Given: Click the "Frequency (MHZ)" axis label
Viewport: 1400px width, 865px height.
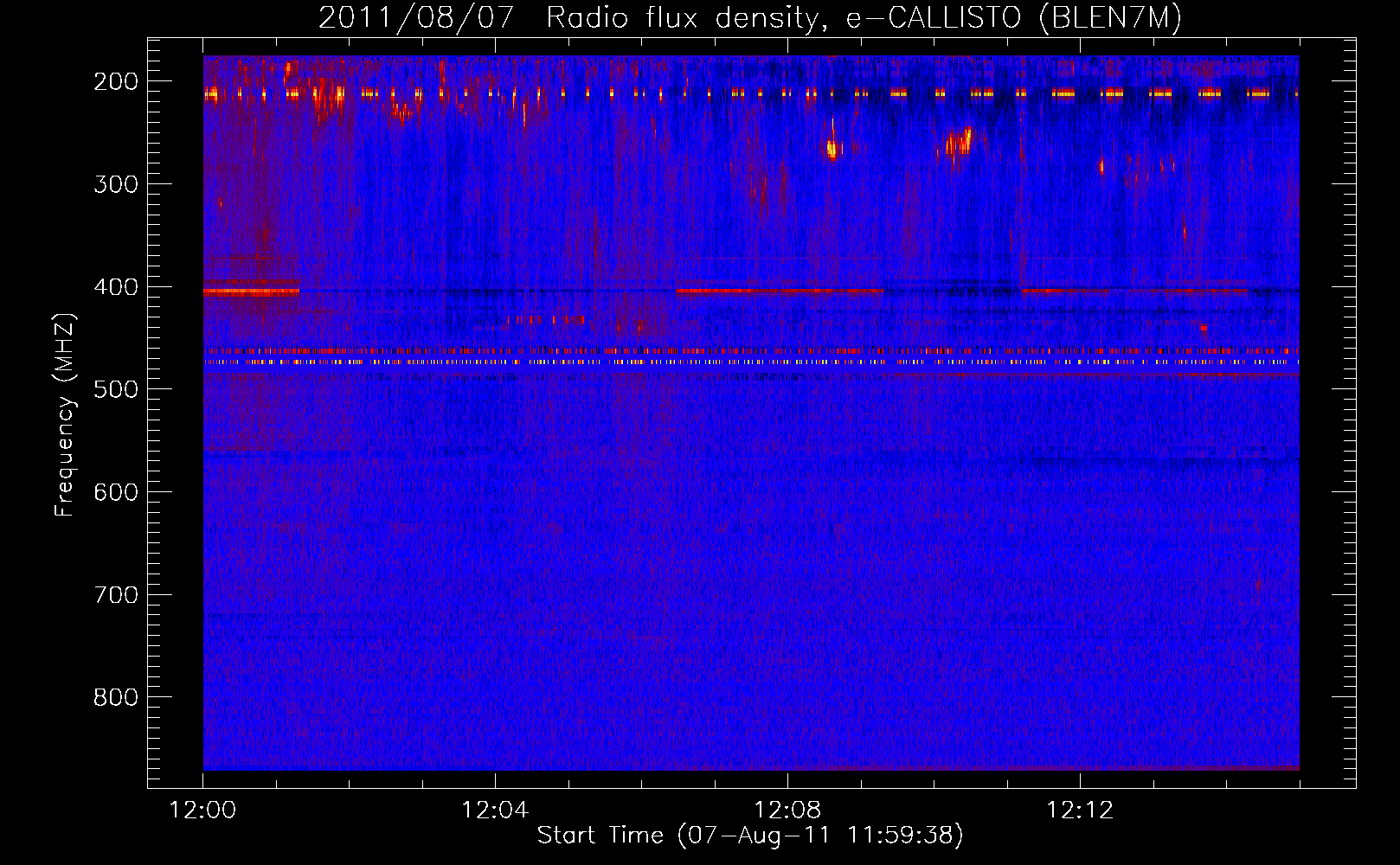Looking at the screenshot, I should 65,415.
